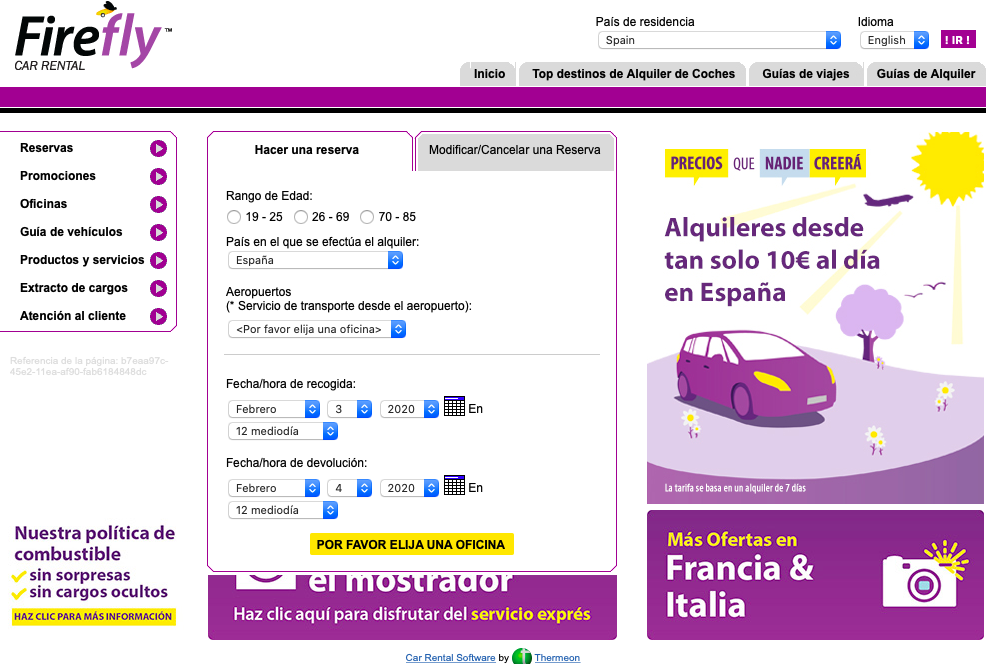Screen dimensions: 996x664
Task: Open the Oficinas sidebar menu item
Action: point(43,204)
